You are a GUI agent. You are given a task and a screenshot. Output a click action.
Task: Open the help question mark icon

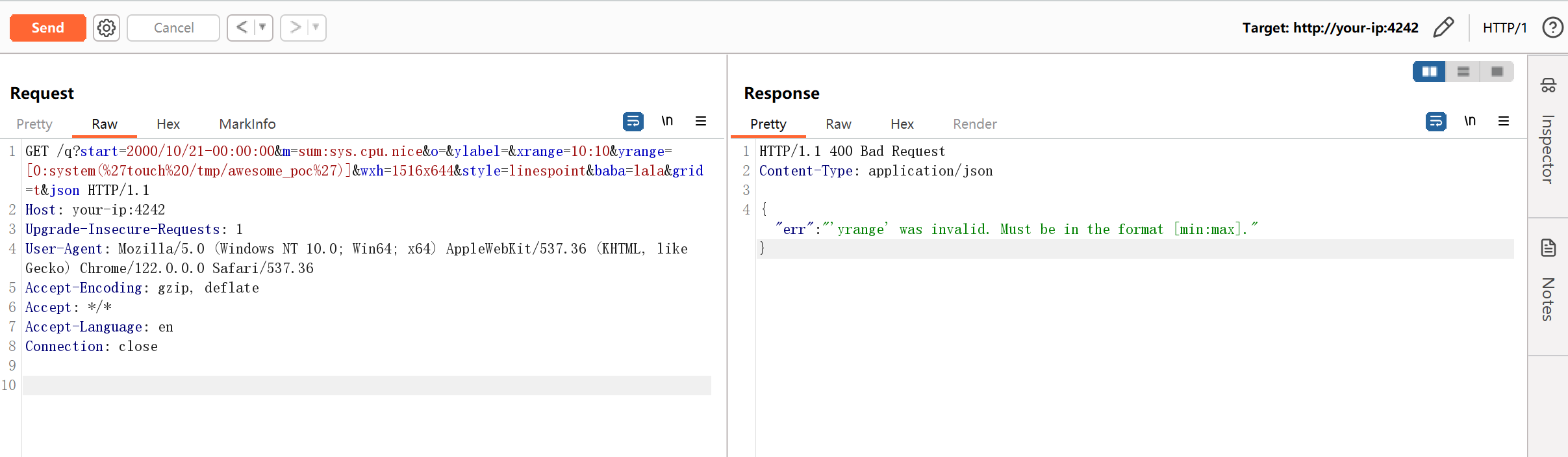(x=1552, y=28)
